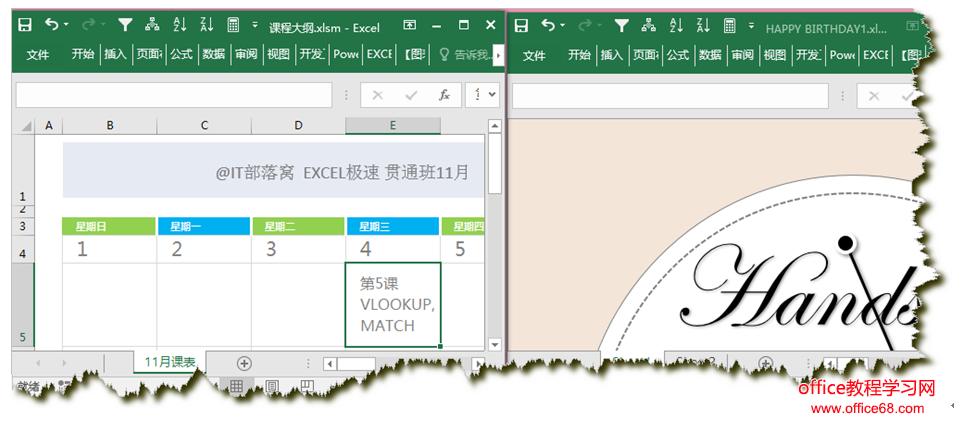Save the HAPPY BIRTHDAY1 workbook
Image resolution: width=954 pixels, height=425 pixels.
coord(521,25)
